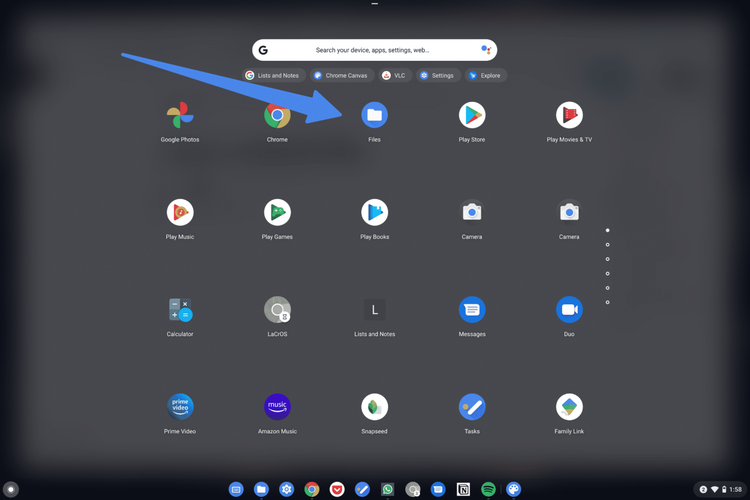Viewport: 750px width, 500px height.
Task: Select the Lists and Notes suggestion chip
Action: click(x=274, y=75)
